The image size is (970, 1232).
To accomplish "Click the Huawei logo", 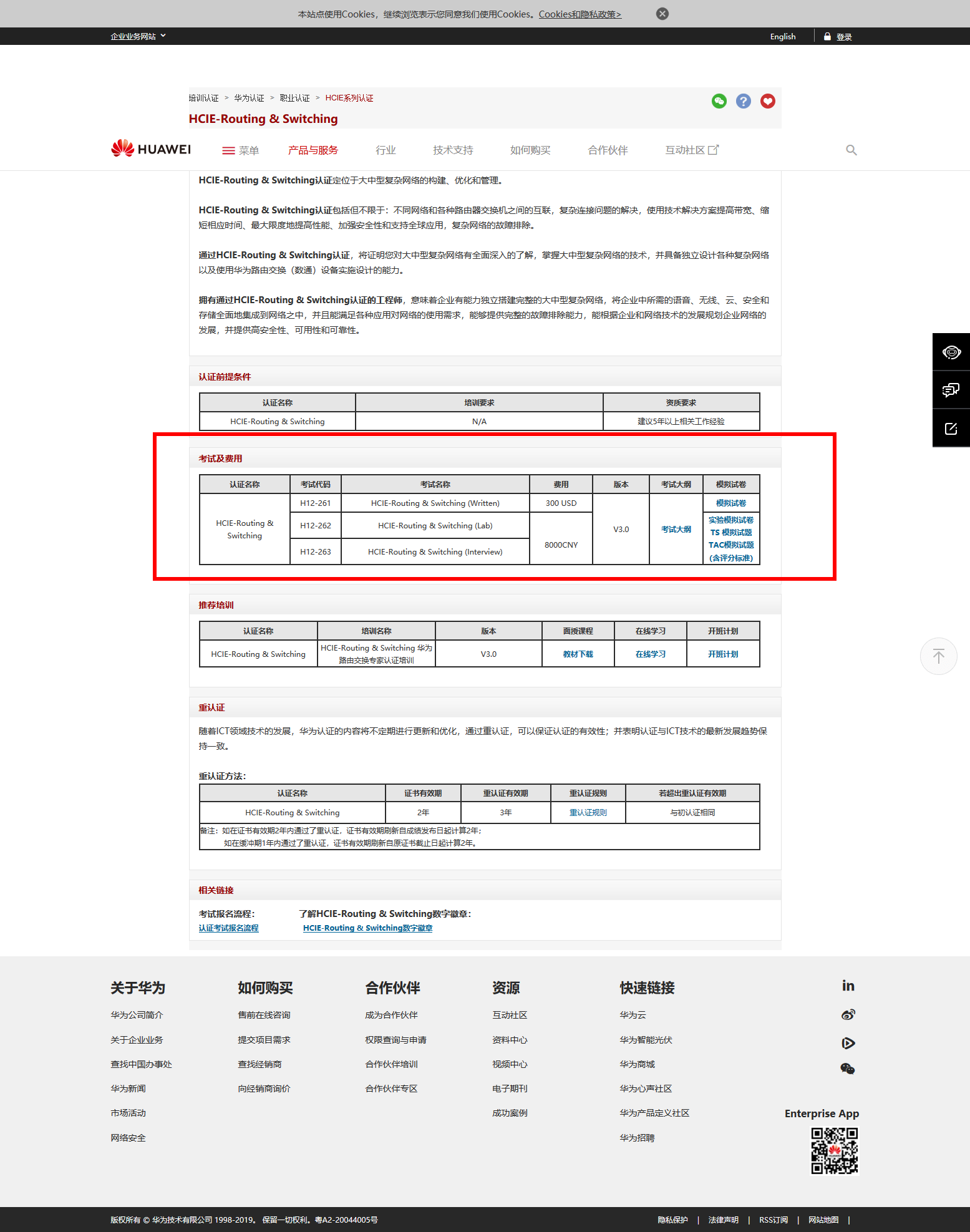I will [151, 148].
